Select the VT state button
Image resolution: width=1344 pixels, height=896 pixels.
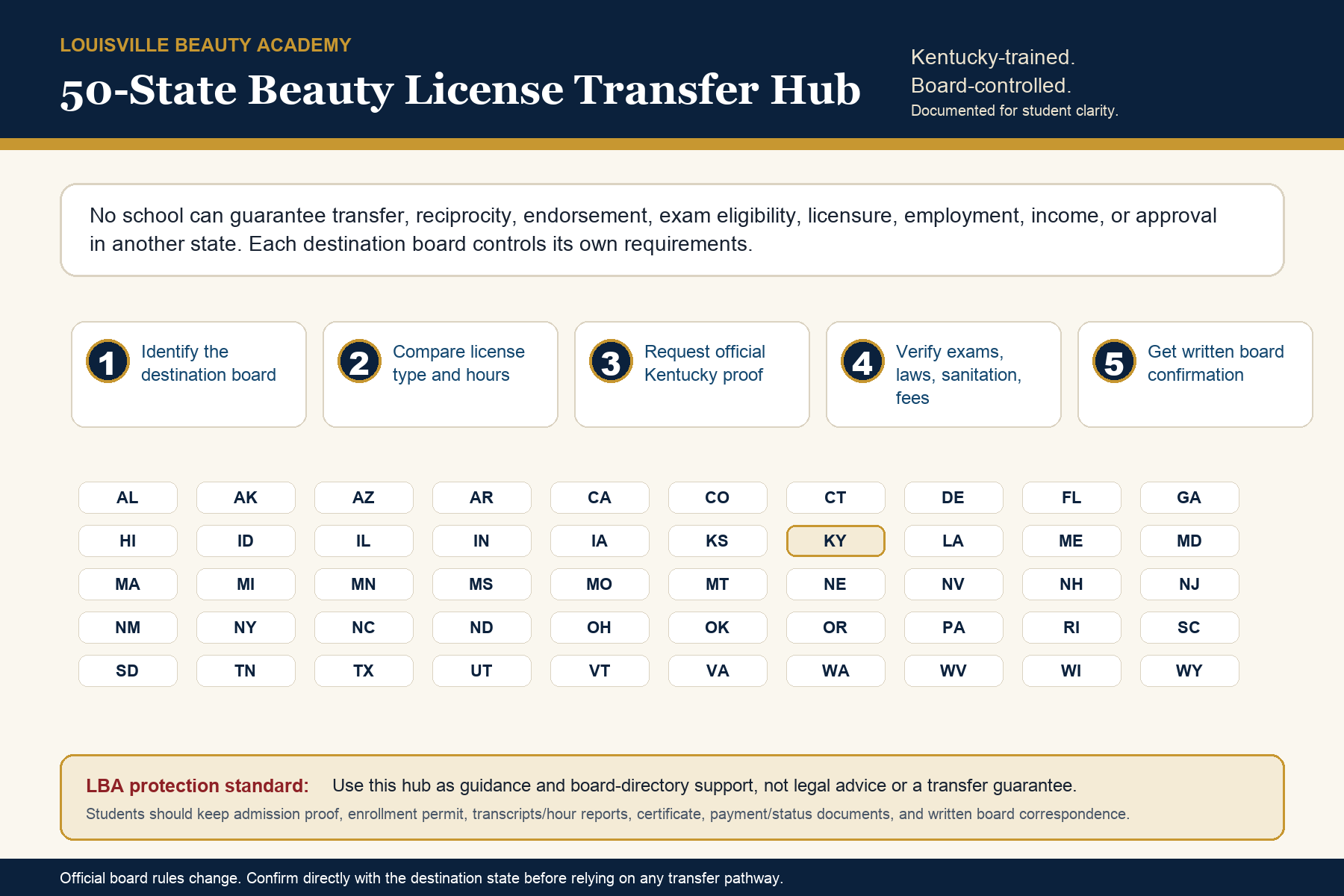[x=600, y=671]
